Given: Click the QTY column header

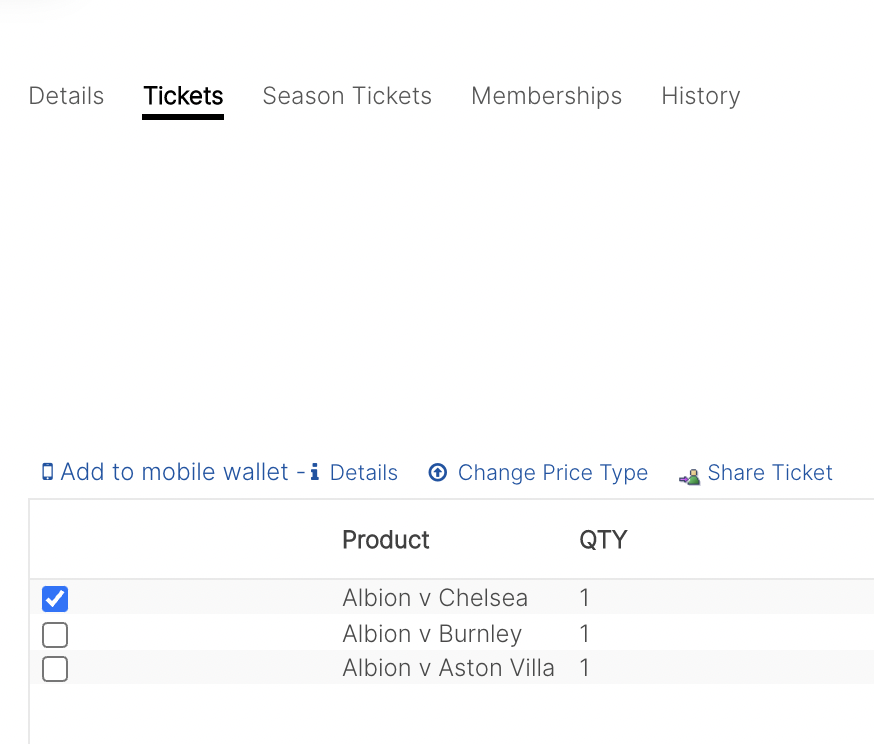Looking at the screenshot, I should [x=603, y=539].
